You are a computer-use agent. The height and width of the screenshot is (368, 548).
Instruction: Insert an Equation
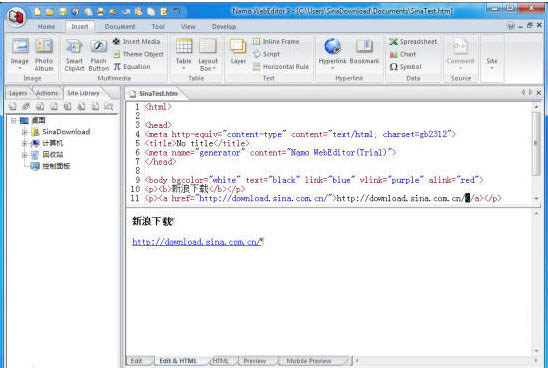point(132,66)
